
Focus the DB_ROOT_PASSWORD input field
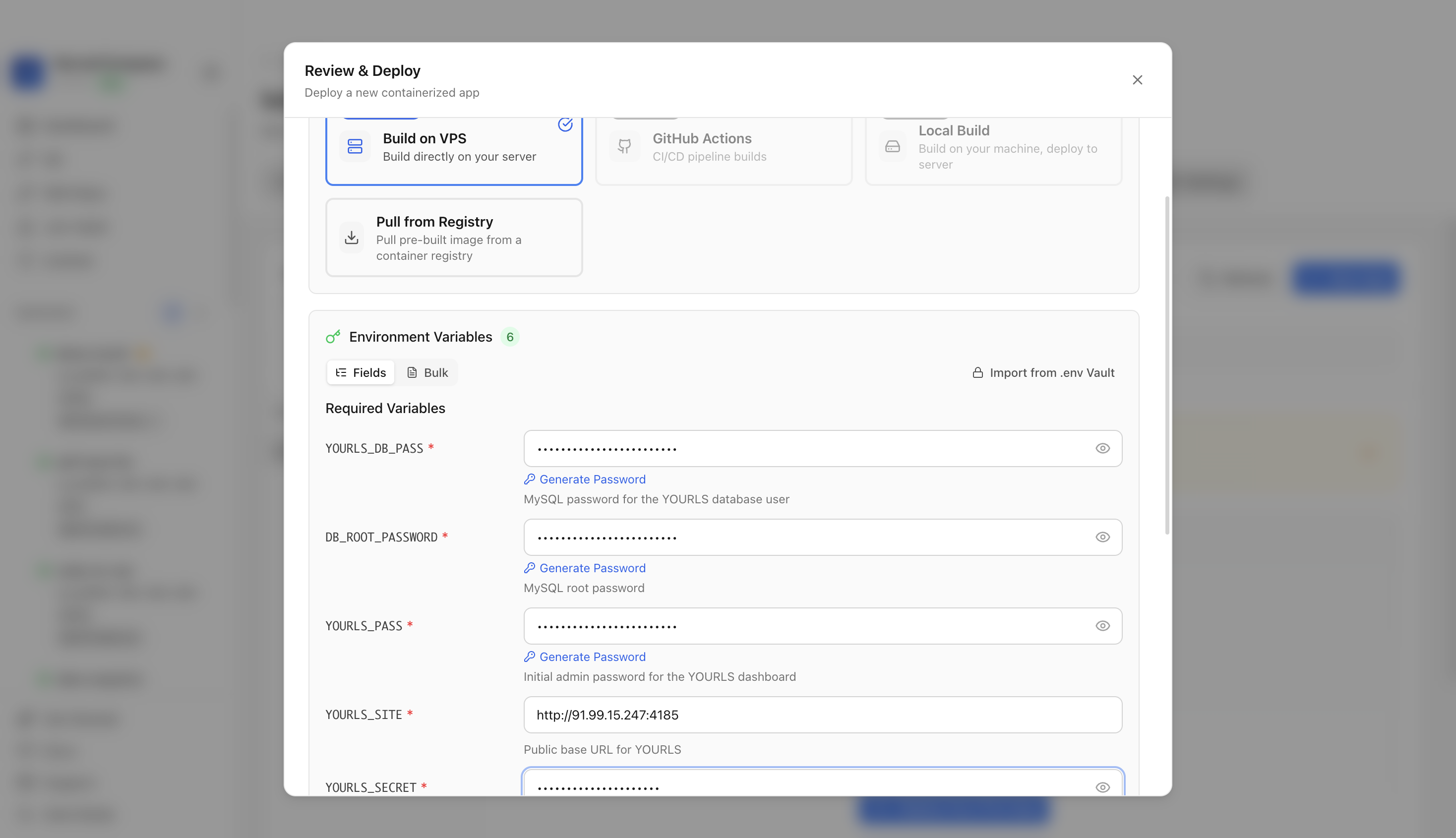coord(822,537)
